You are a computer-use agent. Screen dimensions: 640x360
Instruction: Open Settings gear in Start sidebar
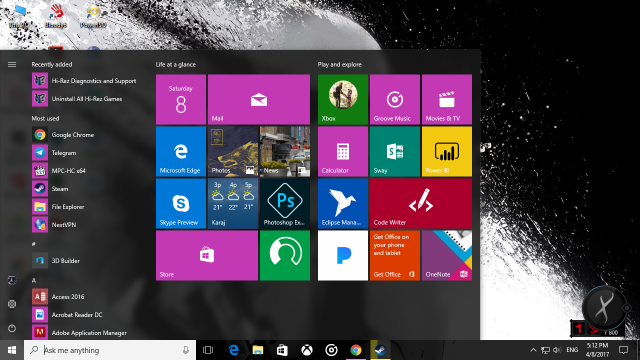point(12,304)
